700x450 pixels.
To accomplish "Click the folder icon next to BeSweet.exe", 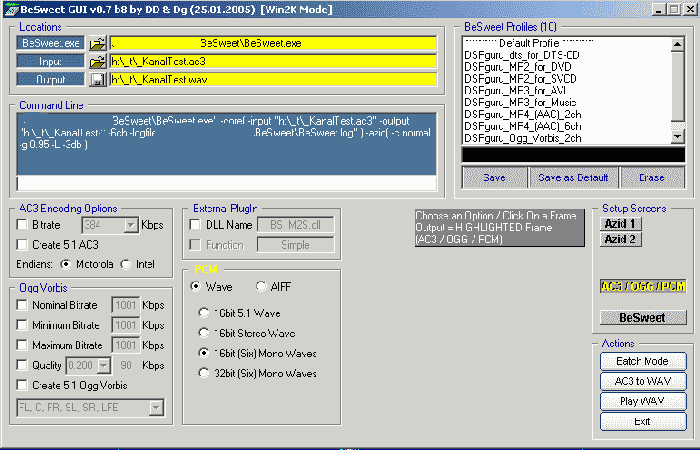I will click(98, 44).
